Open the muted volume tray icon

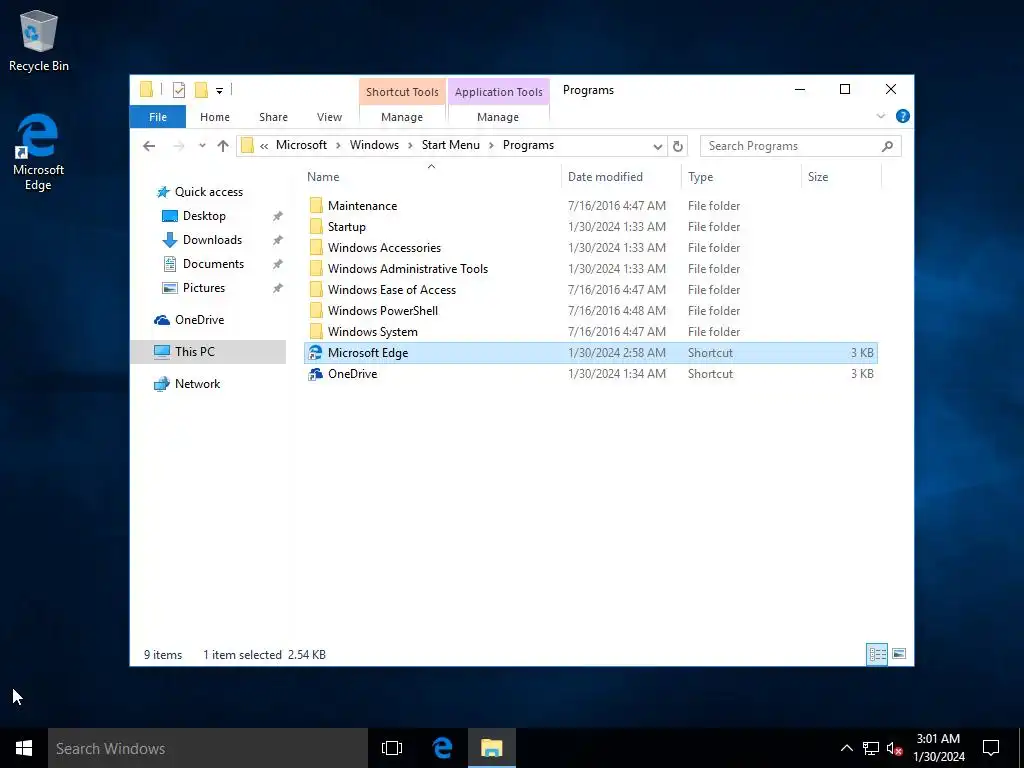895,748
